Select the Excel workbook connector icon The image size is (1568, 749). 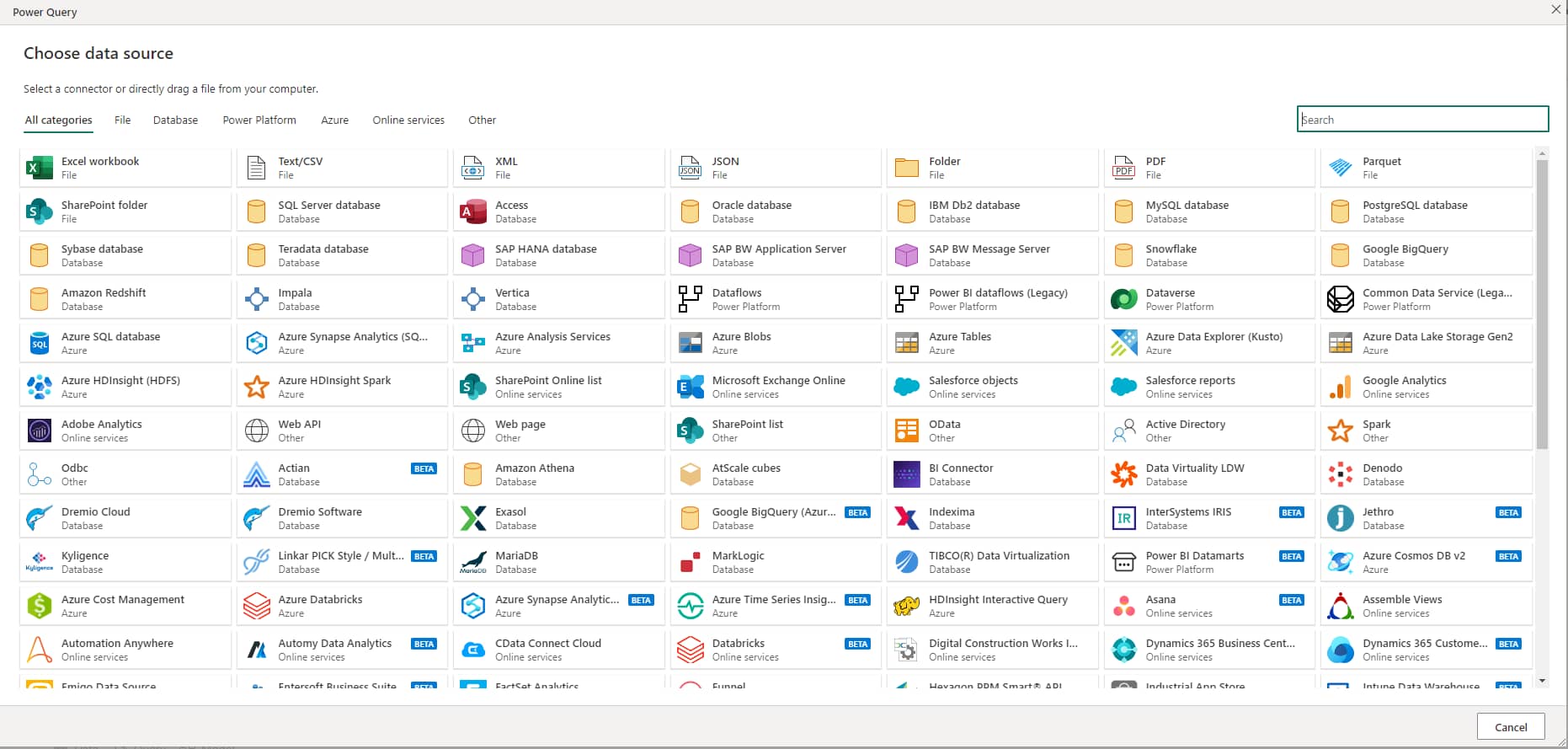[x=40, y=168]
